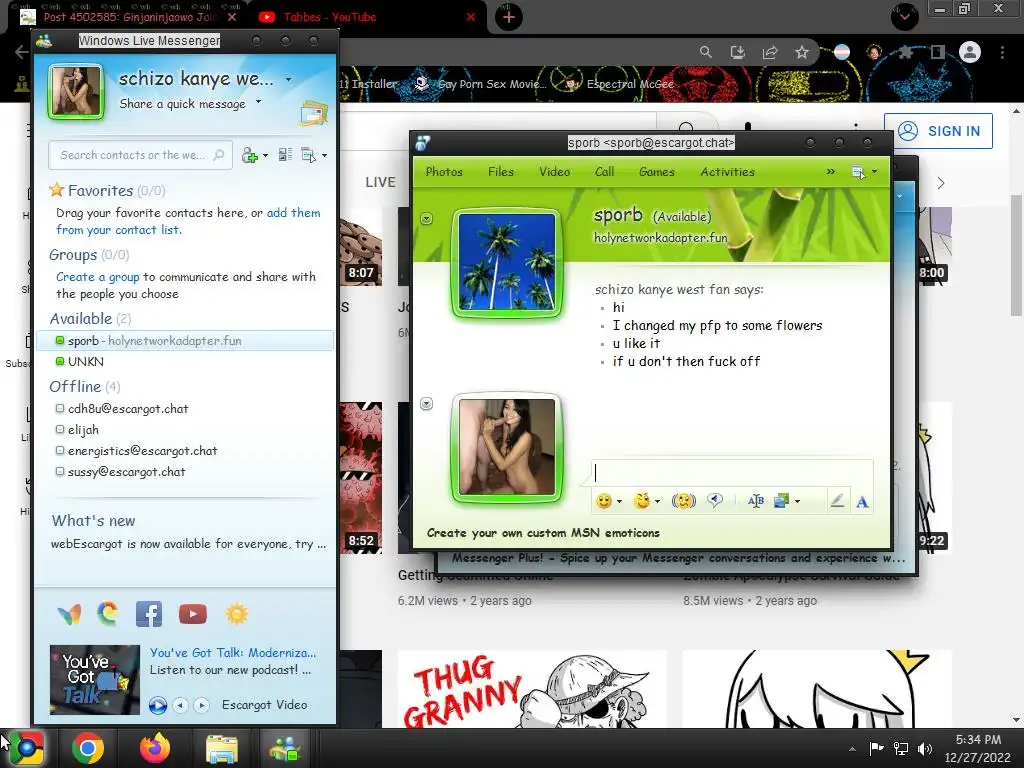This screenshot has width=1024, height=768.
Task: Change the font with the AB icon
Action: pos(756,501)
